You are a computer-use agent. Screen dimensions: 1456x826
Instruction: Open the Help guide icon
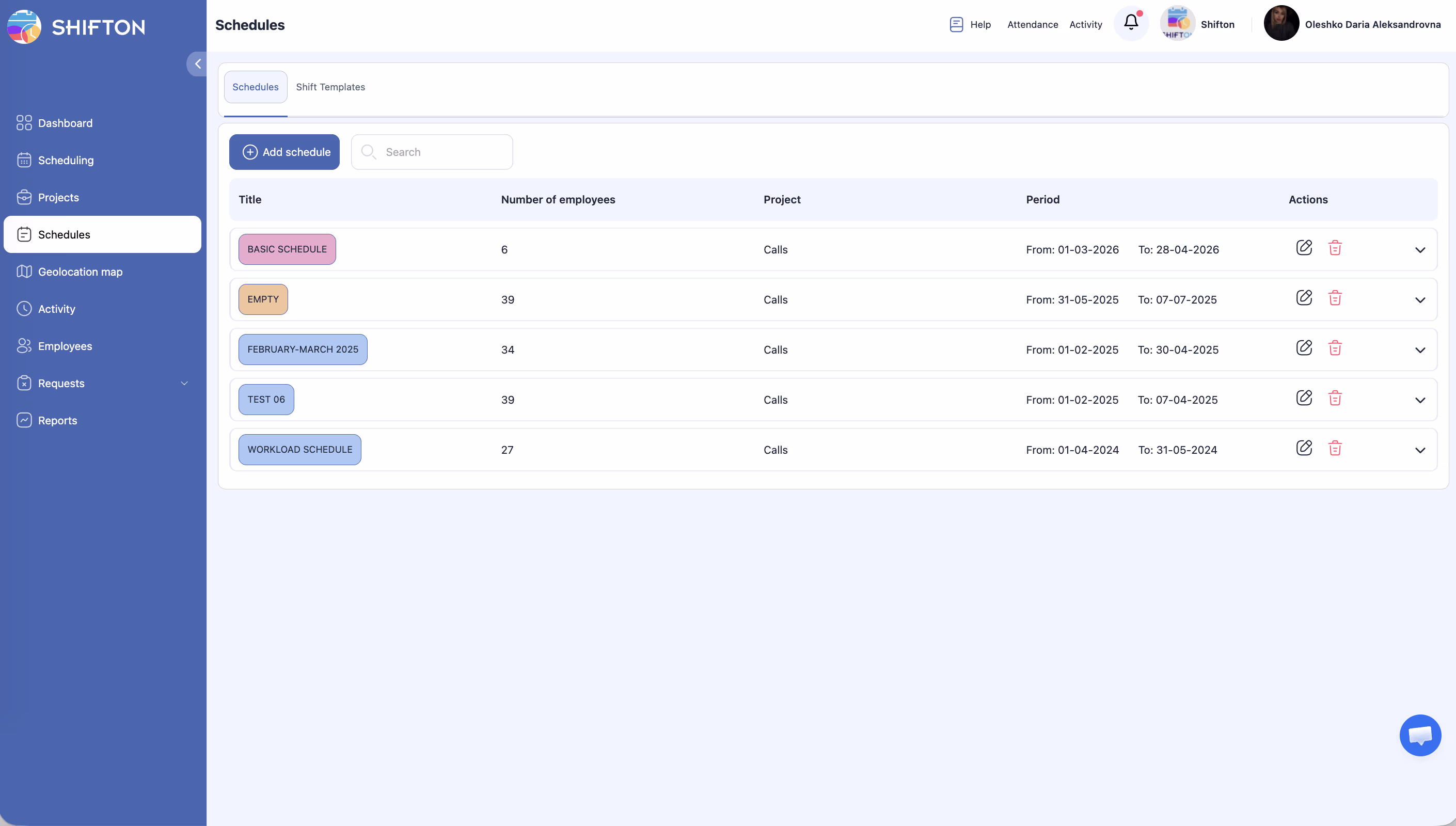pyautogui.click(x=956, y=24)
